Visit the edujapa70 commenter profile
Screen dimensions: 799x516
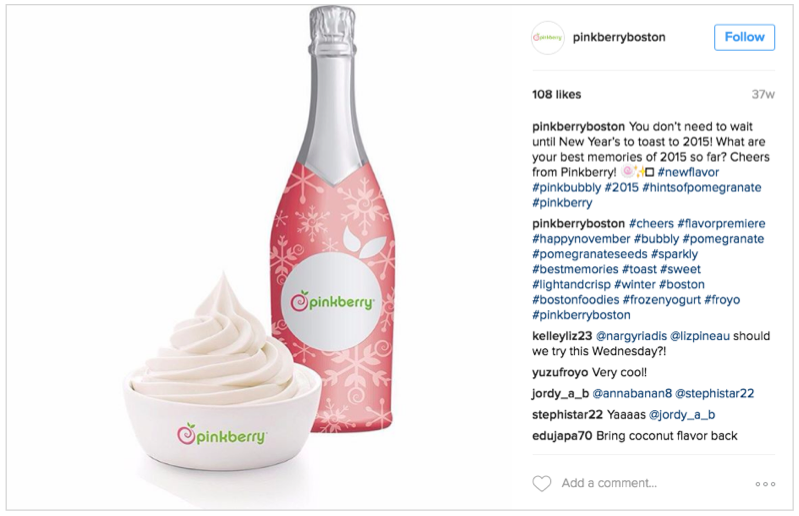[x=562, y=436]
